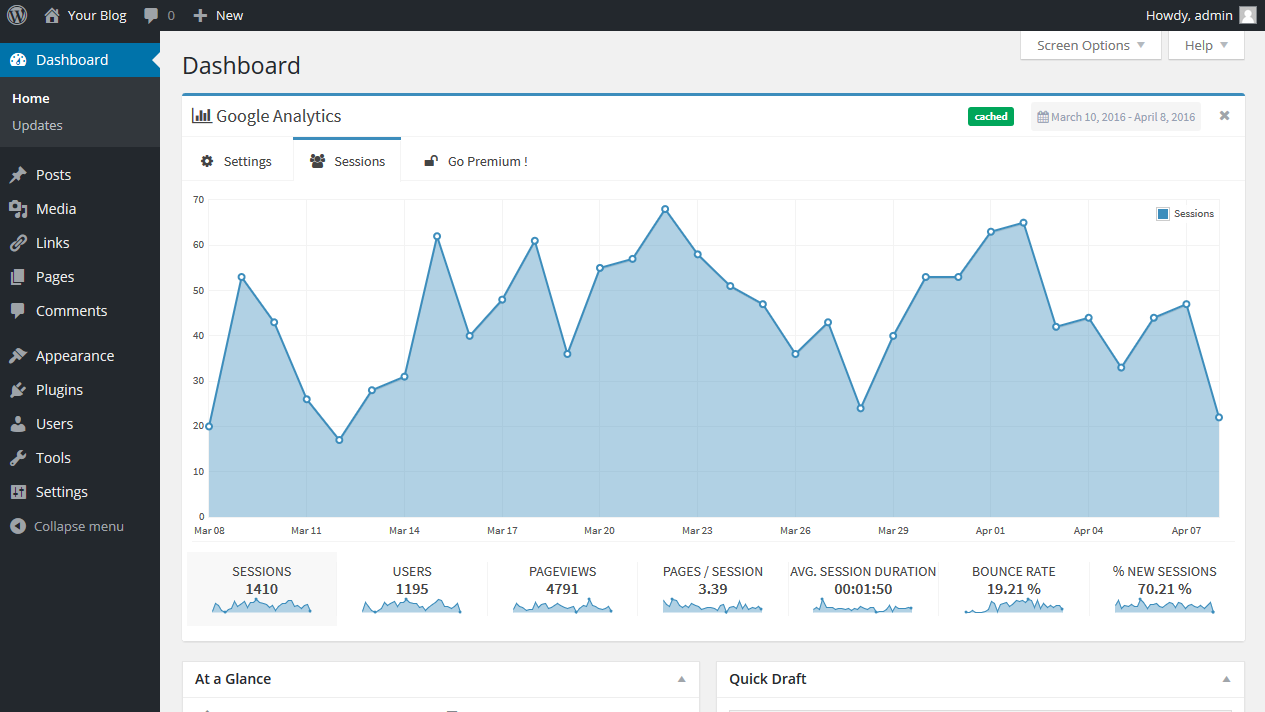Click the Updates link under Home

coord(37,125)
